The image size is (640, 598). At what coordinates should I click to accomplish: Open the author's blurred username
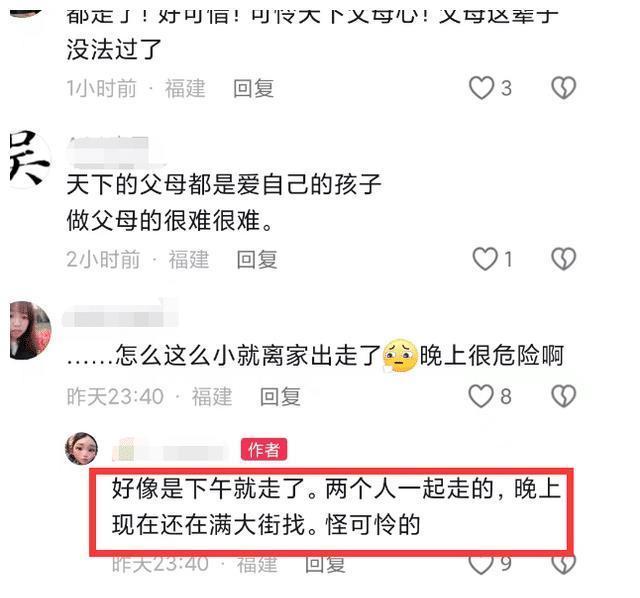[171, 451]
